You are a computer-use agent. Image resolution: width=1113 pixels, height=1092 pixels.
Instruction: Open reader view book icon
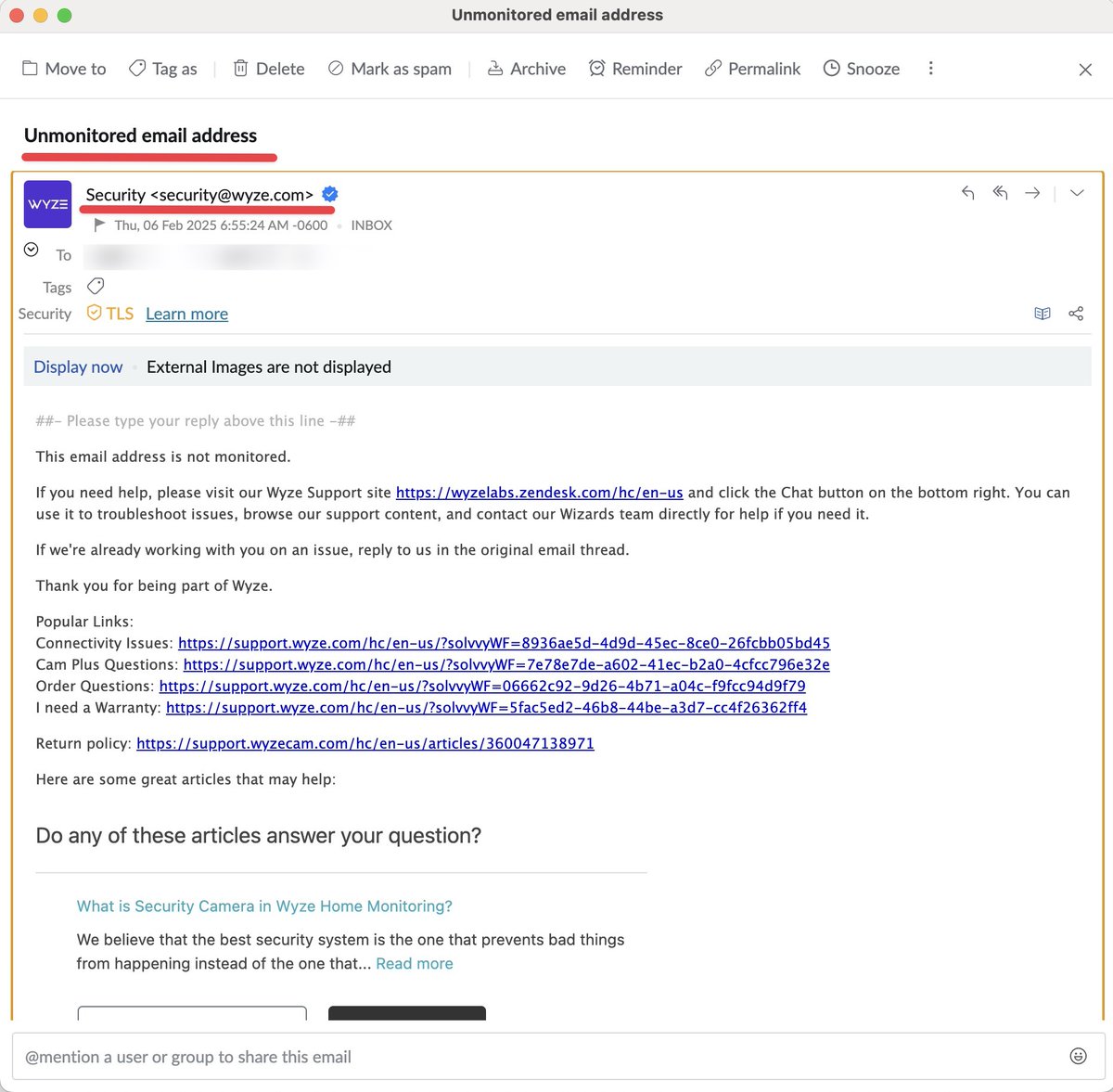pos(1043,314)
